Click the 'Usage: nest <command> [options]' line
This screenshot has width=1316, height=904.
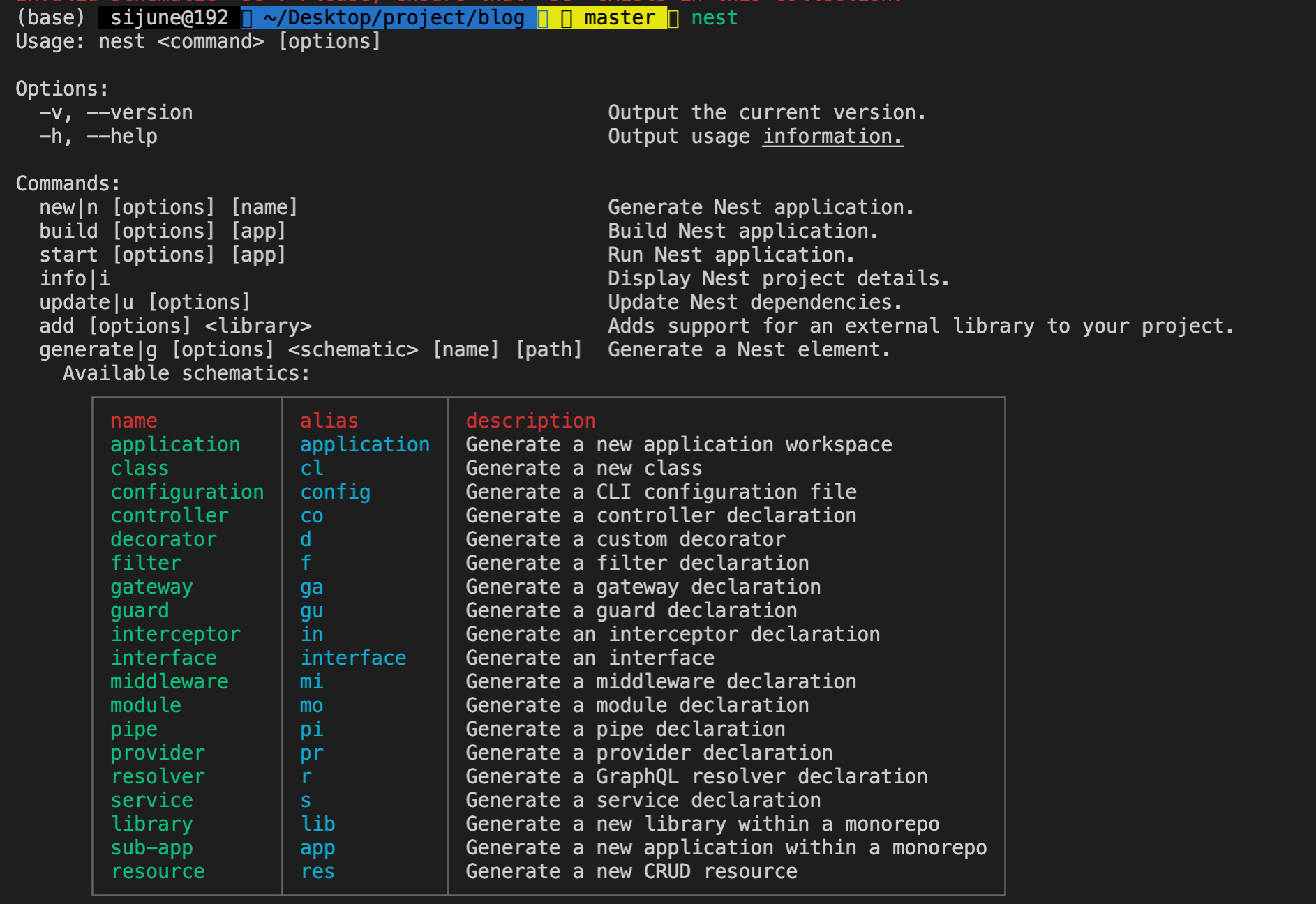coord(198,41)
